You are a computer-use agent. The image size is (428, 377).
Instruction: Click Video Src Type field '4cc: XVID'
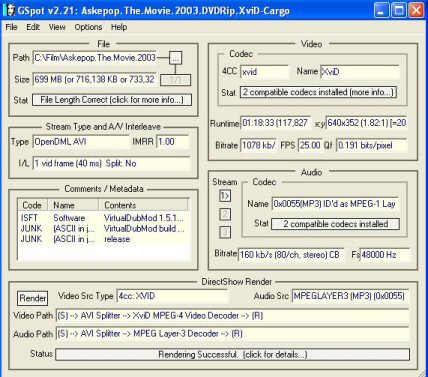click(x=172, y=296)
